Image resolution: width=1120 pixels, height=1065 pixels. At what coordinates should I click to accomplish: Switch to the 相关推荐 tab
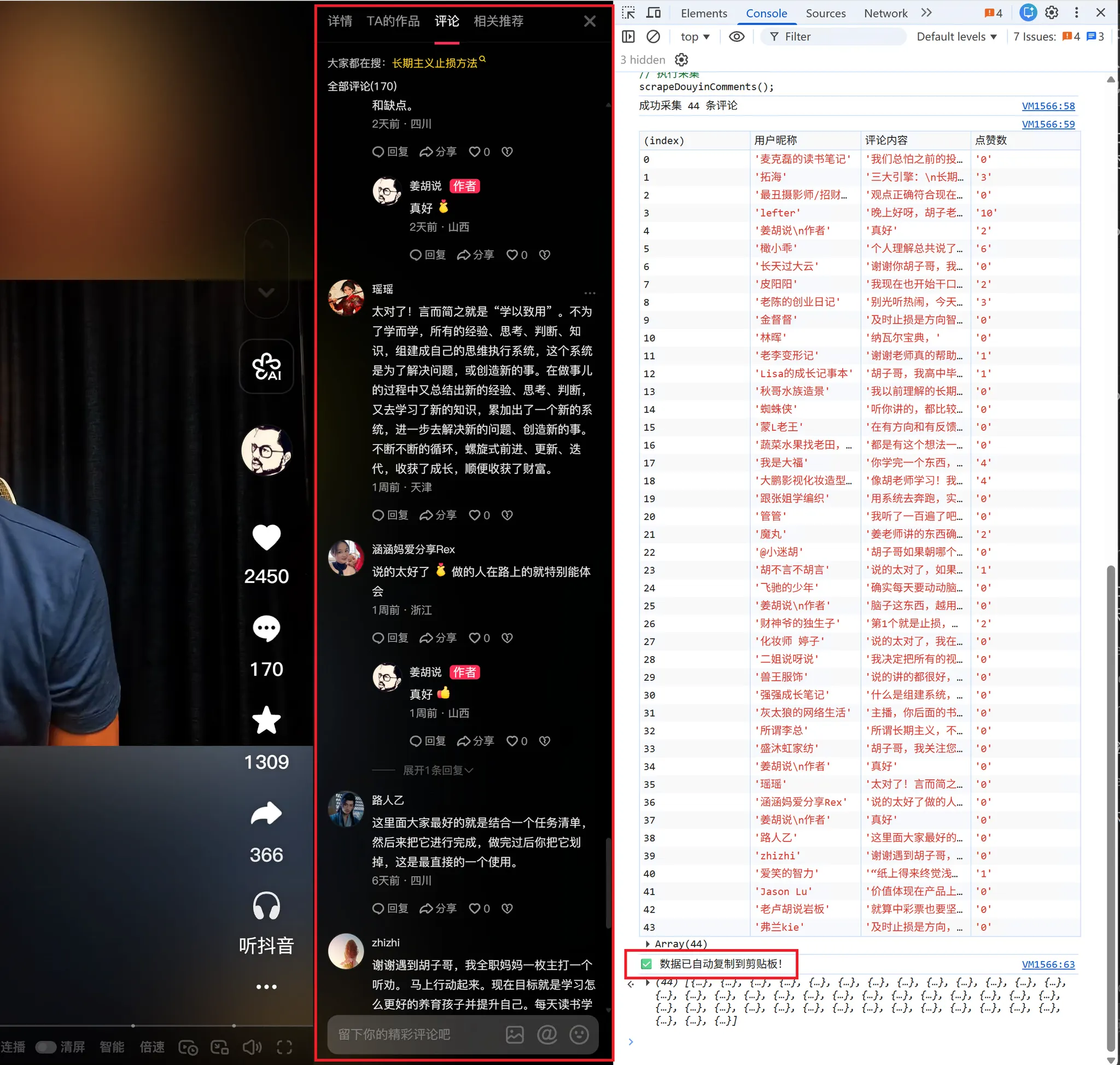(498, 21)
